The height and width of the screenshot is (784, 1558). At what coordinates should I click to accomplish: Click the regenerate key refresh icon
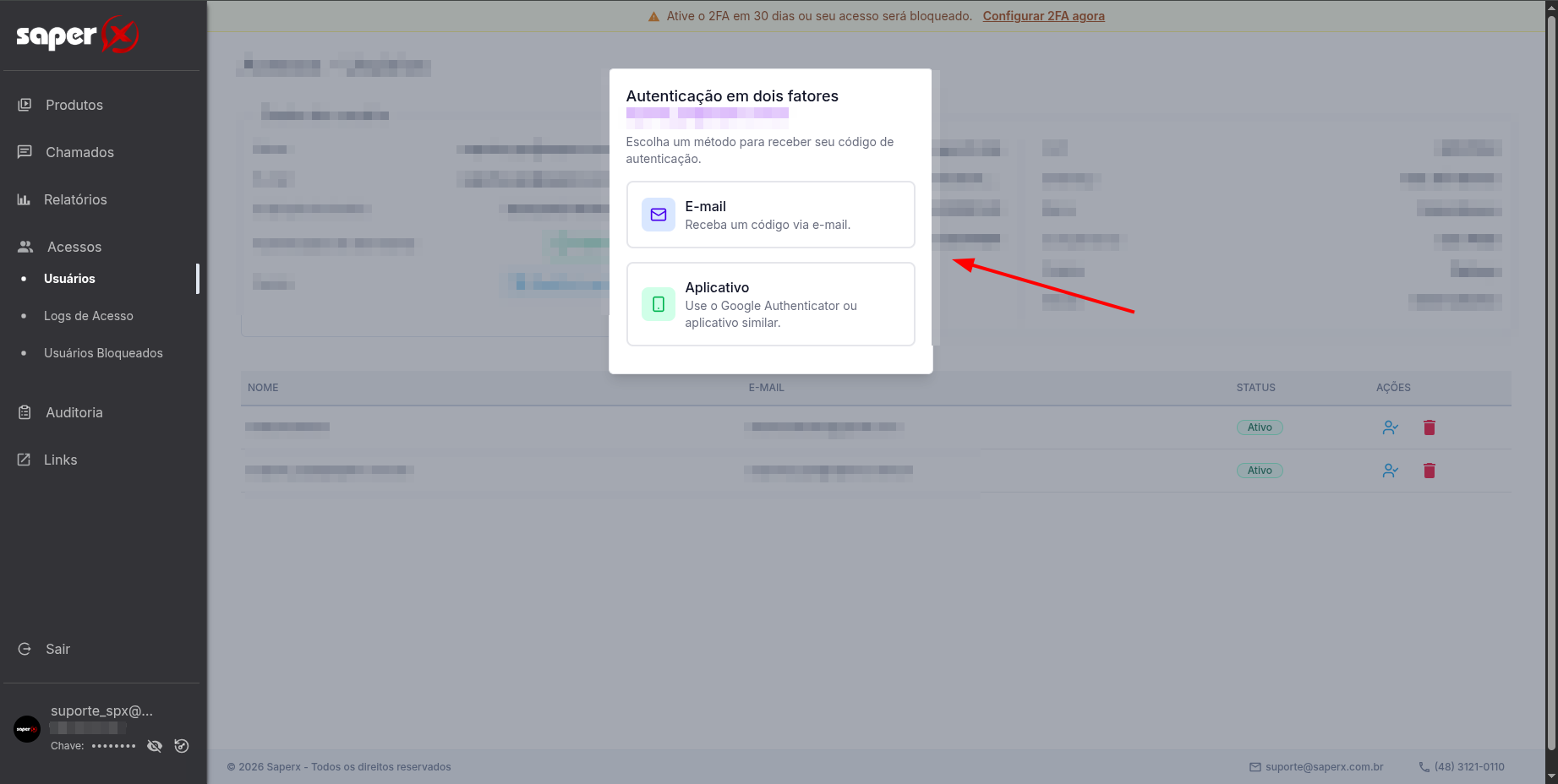pos(182,746)
